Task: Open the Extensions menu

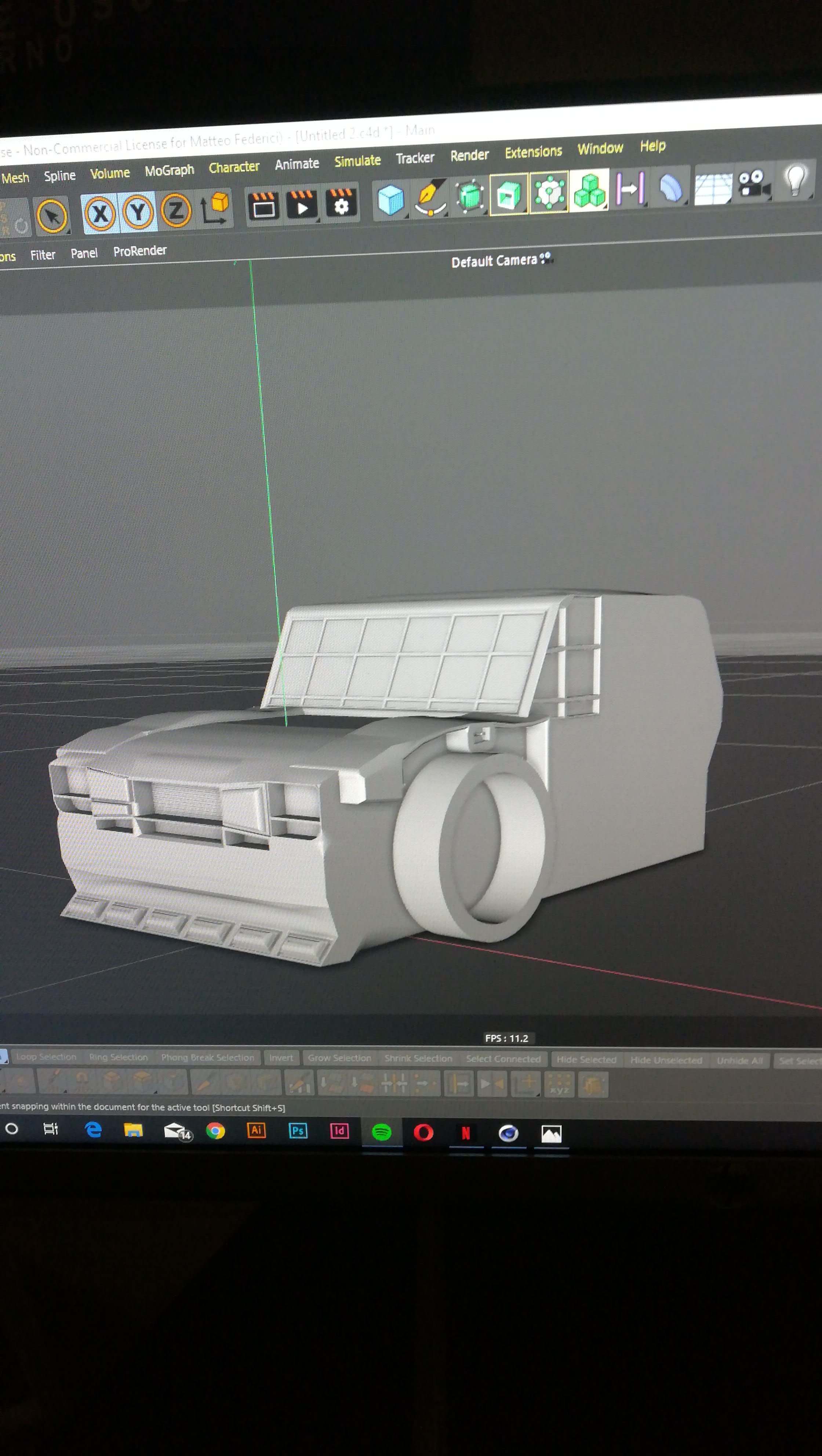Action: (533, 152)
